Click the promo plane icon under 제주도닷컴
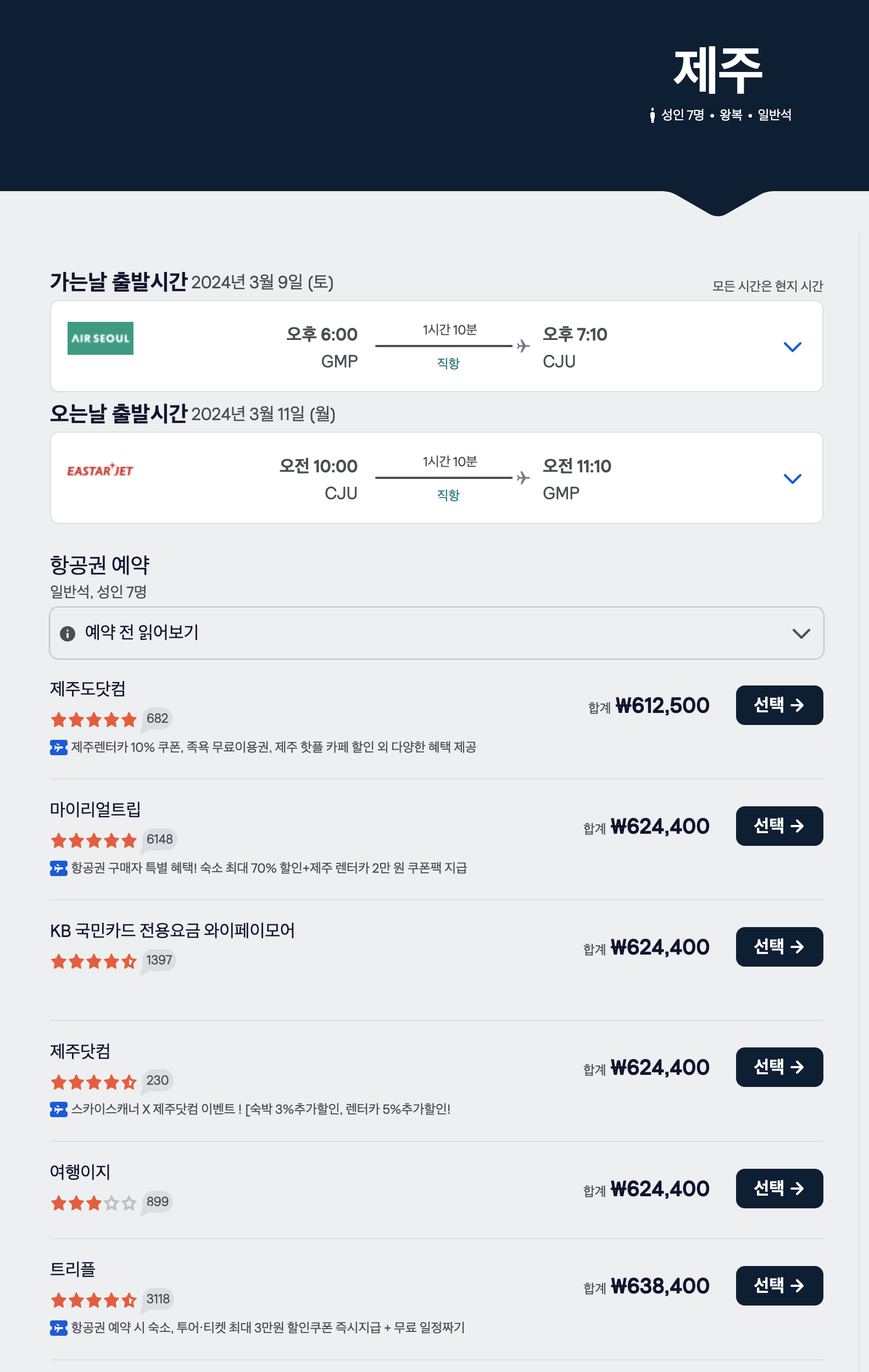Screen dimensions: 869x1372 click(59, 747)
